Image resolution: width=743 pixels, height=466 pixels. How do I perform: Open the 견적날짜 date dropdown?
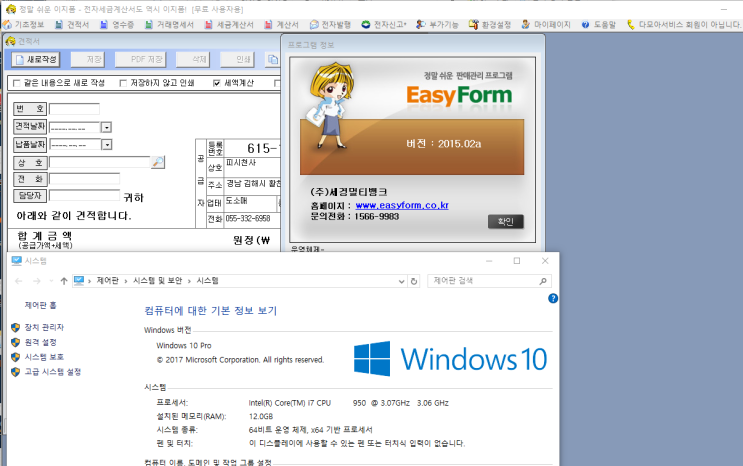(x=107, y=127)
